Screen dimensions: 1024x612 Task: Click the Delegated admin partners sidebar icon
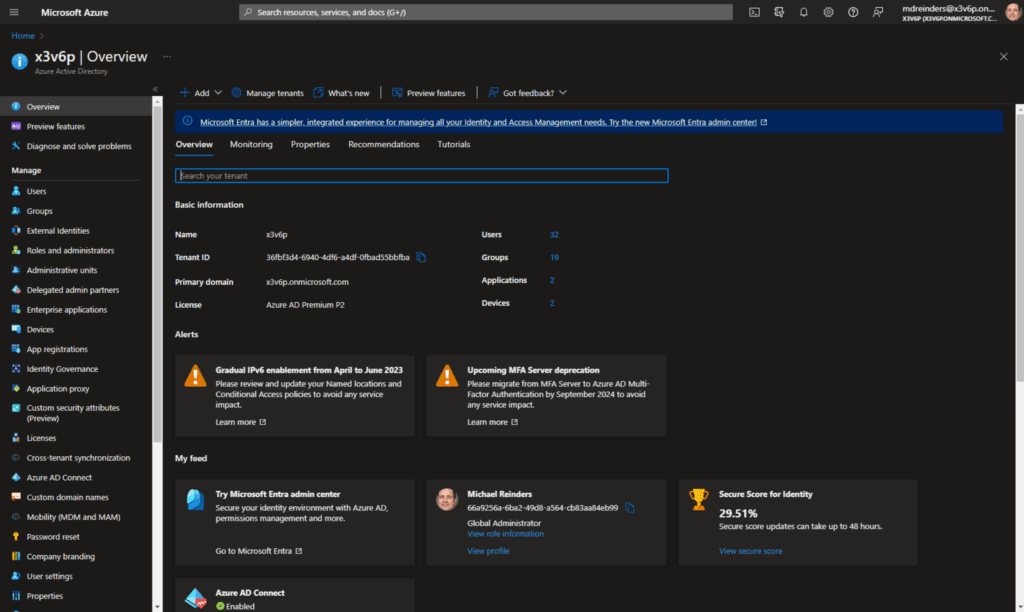16,290
